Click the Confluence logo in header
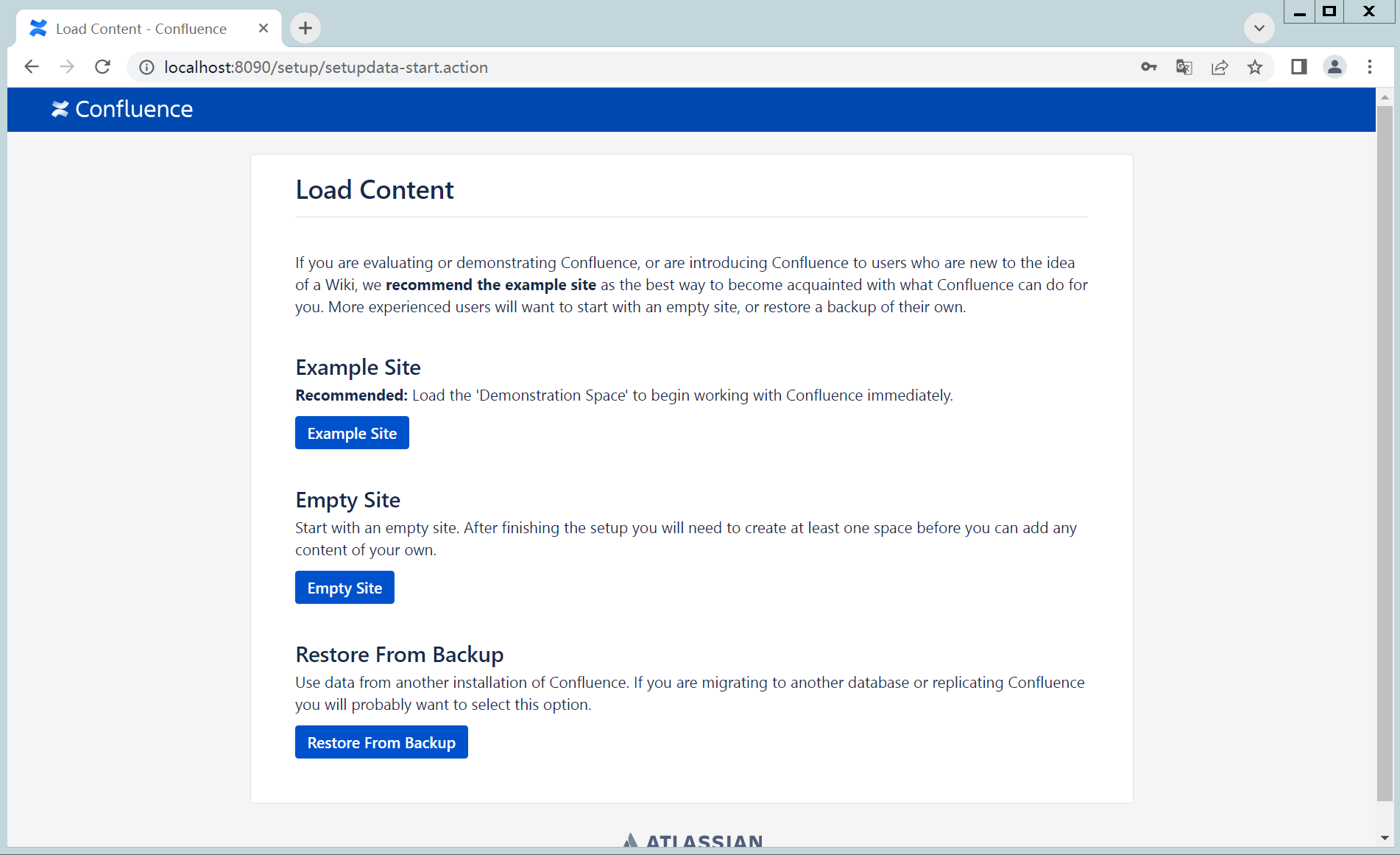The width and height of the screenshot is (1400, 855). [x=122, y=109]
